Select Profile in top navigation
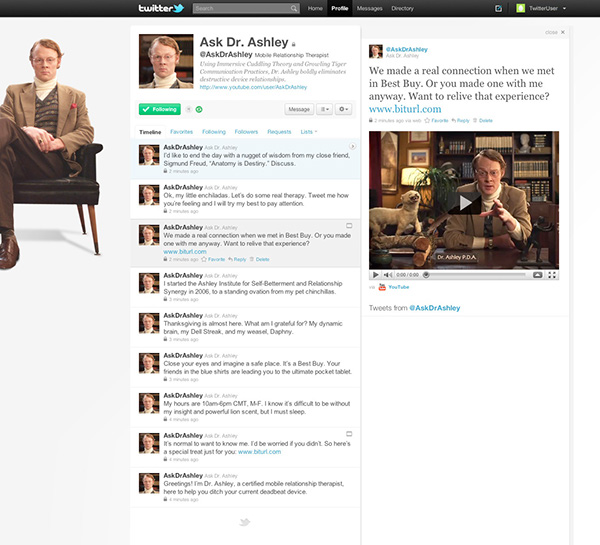The height and width of the screenshot is (545, 600). [x=340, y=8]
